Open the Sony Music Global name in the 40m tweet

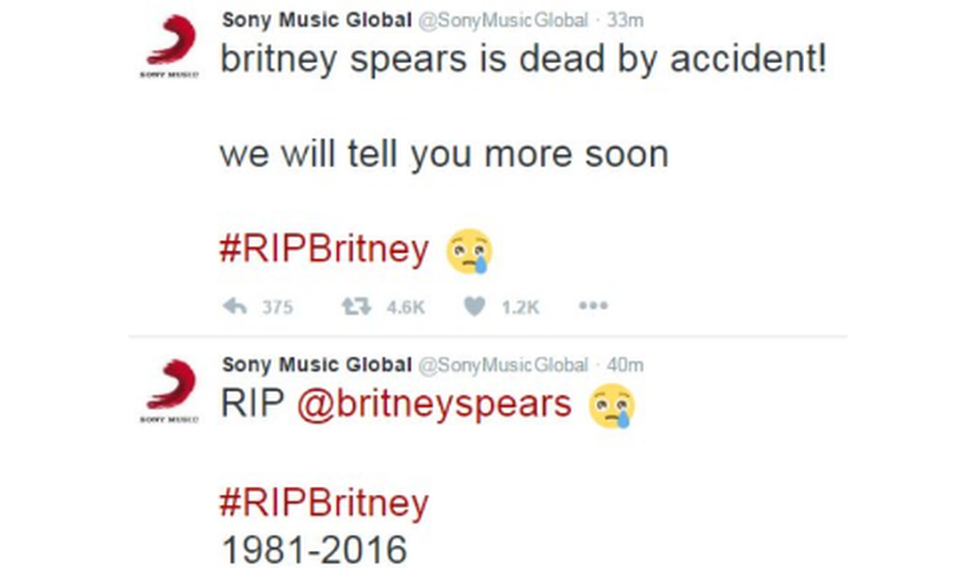click(x=316, y=365)
